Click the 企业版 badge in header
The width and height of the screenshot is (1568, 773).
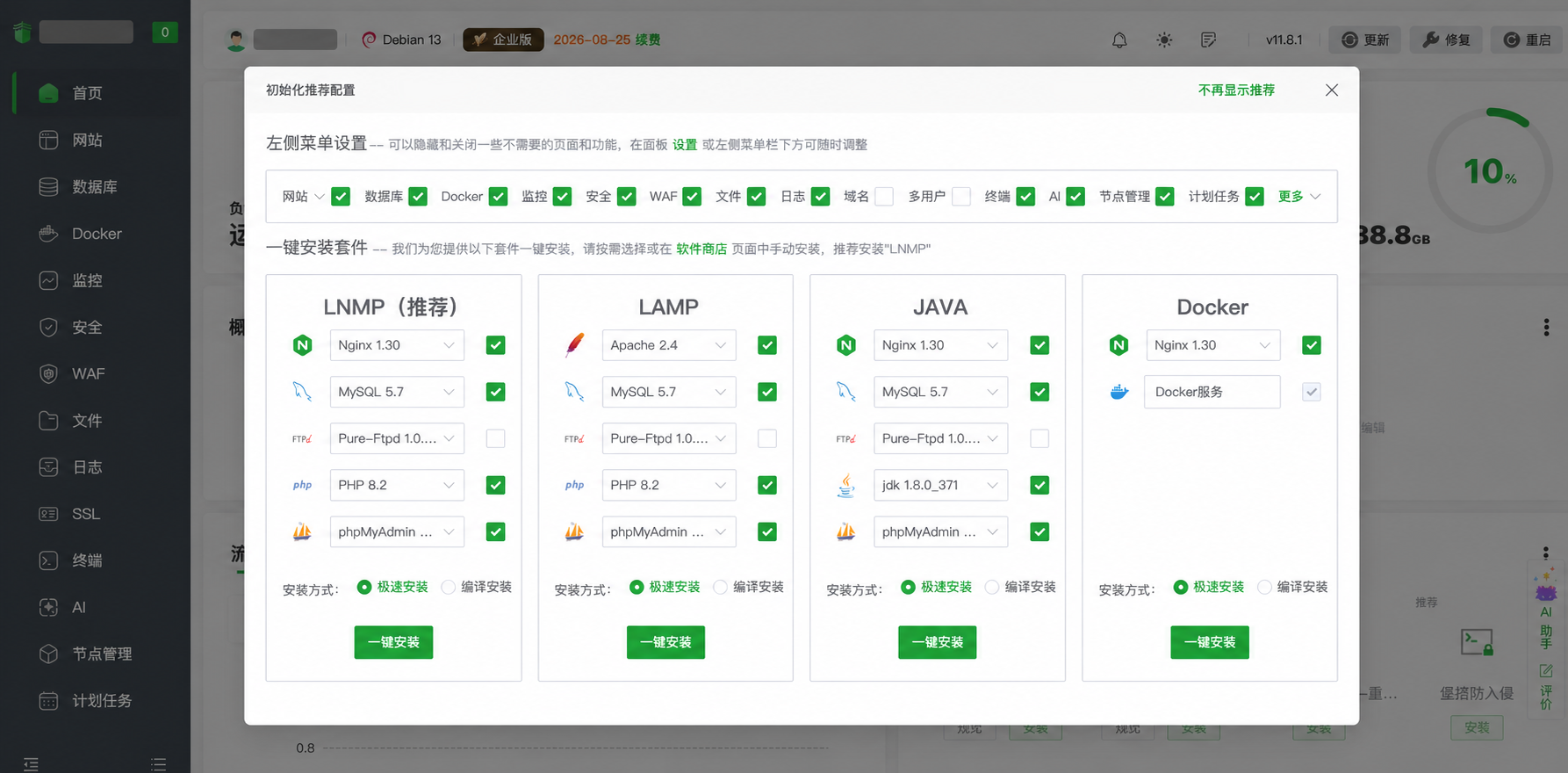[x=503, y=40]
